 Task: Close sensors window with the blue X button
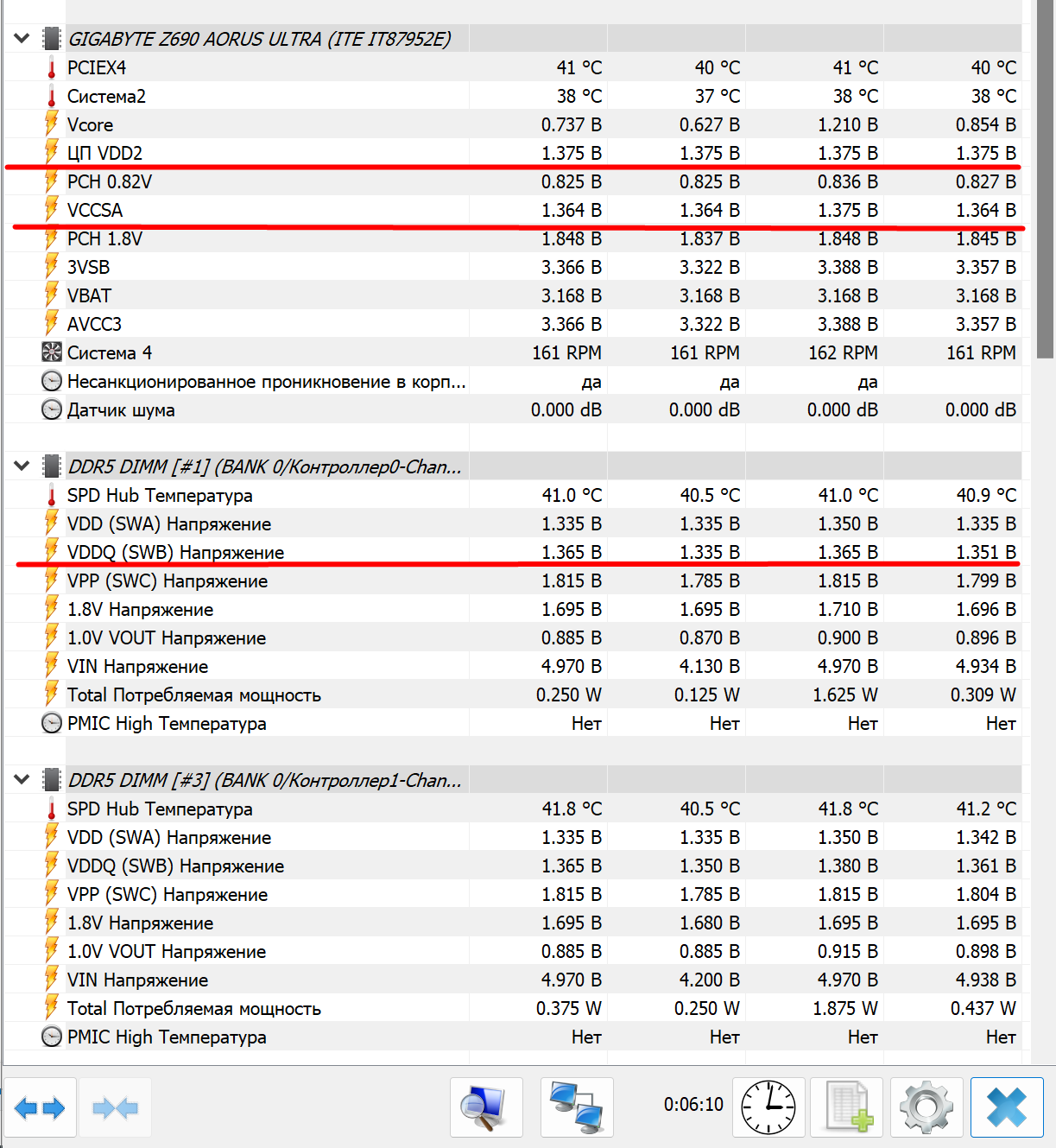(1007, 1107)
